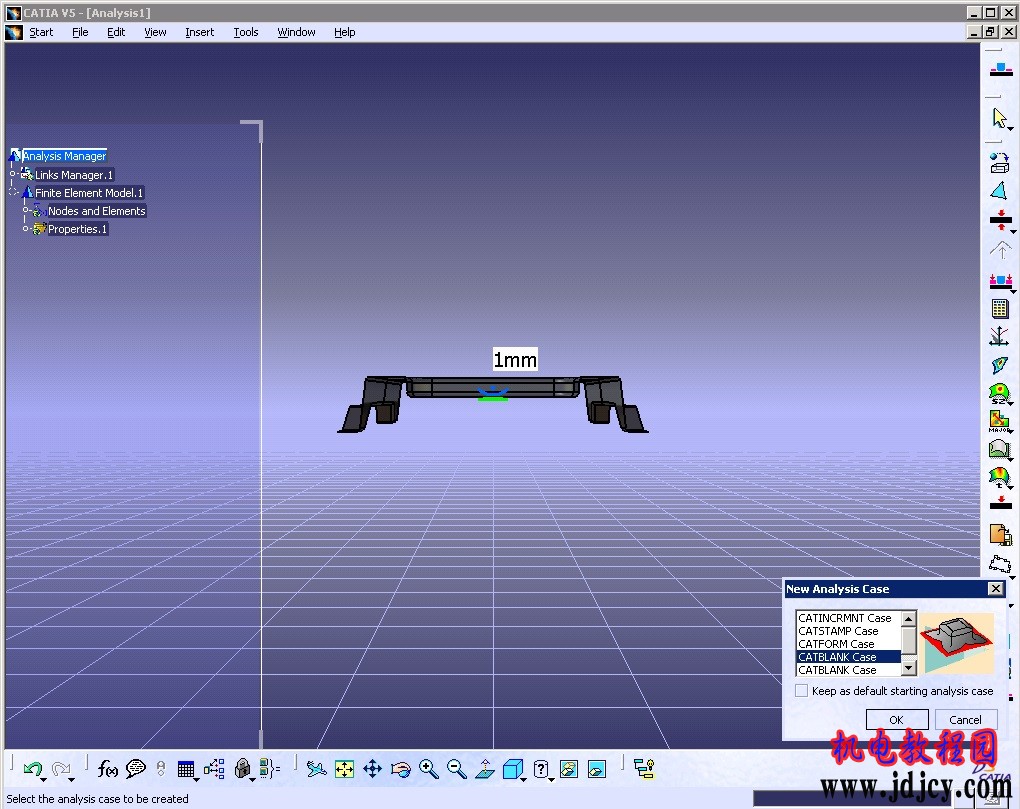Select the Rotate view tool
Screen dimensions: 1020x809
(401, 769)
